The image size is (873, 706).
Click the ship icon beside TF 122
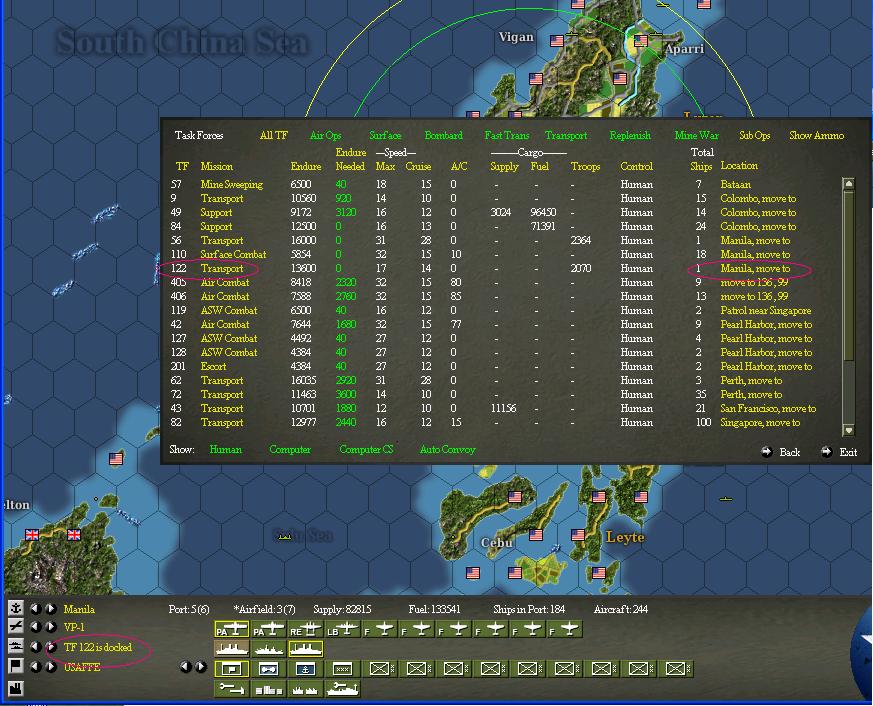16,646
